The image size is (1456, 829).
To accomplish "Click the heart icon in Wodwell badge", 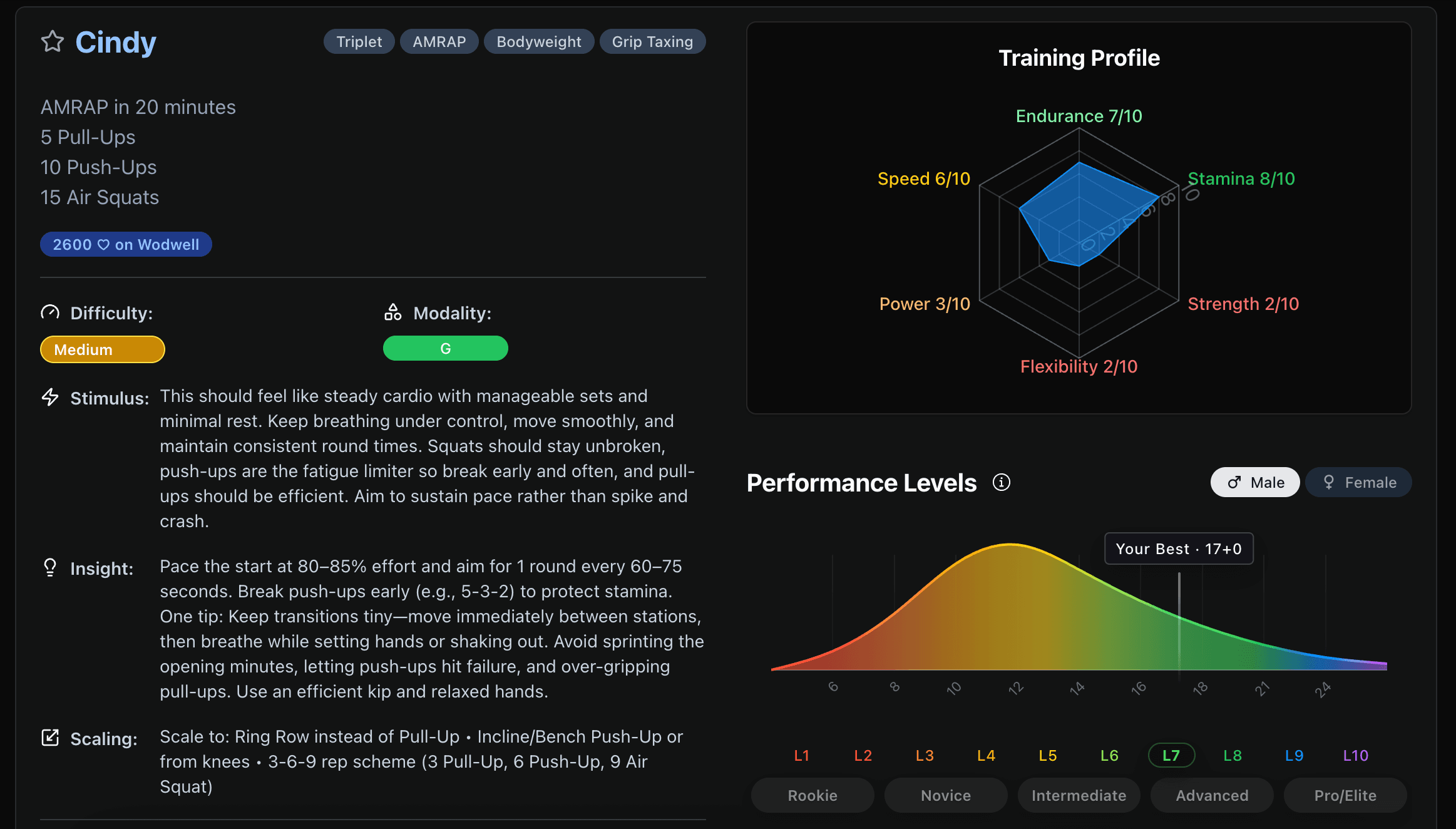I will click(x=104, y=244).
